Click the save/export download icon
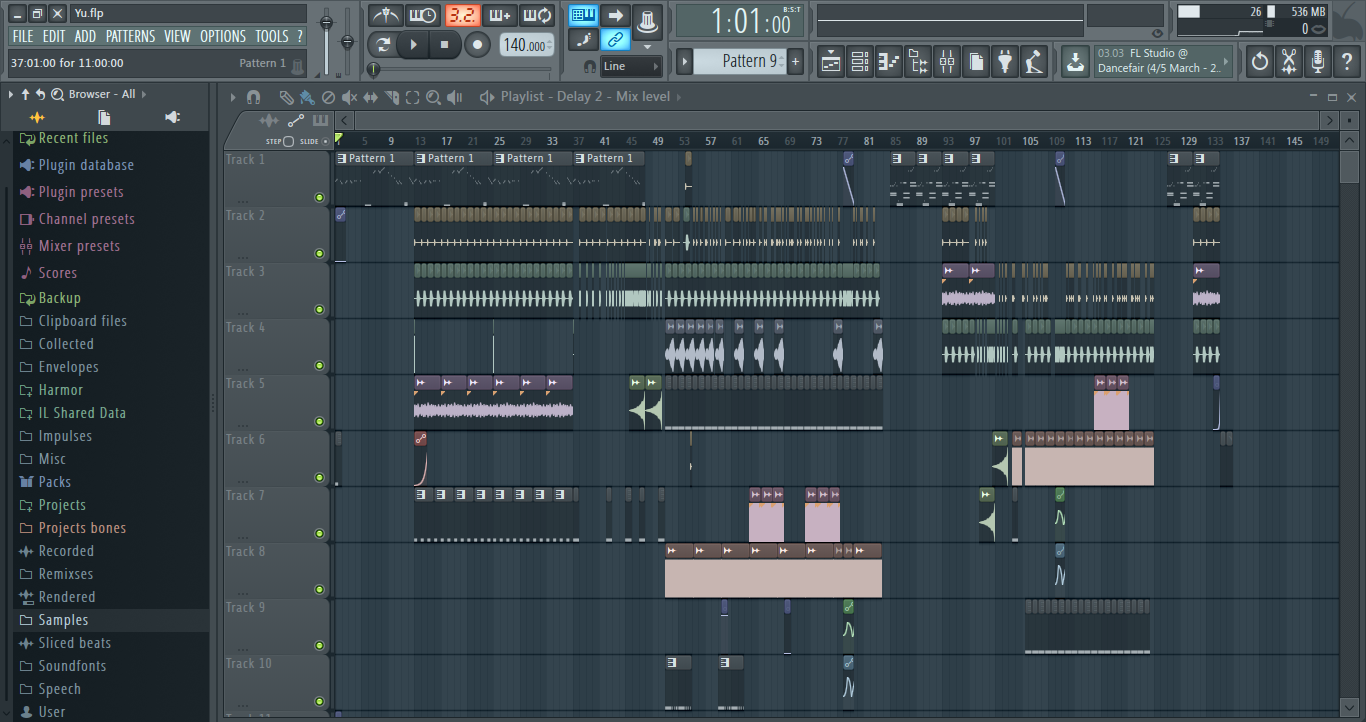 point(1074,61)
